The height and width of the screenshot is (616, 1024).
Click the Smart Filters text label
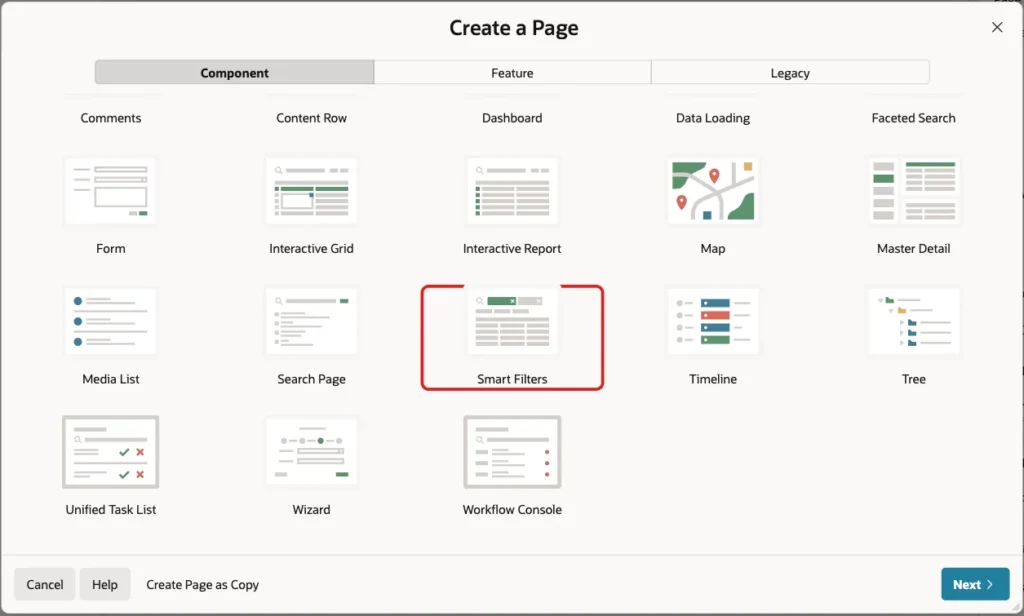pos(512,379)
